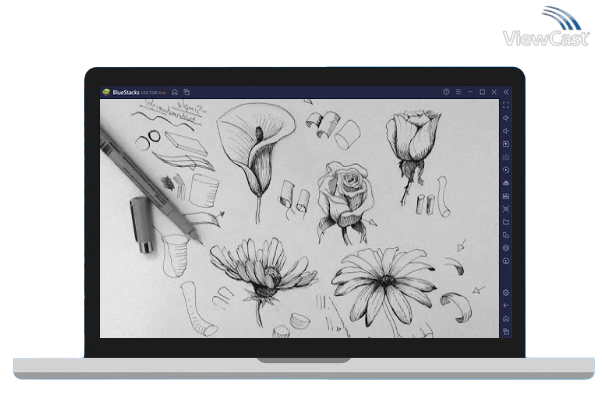Image resolution: width=602 pixels, height=414 pixels.
Task: Take a screenshot using the side toolbar icon
Action: [506, 209]
